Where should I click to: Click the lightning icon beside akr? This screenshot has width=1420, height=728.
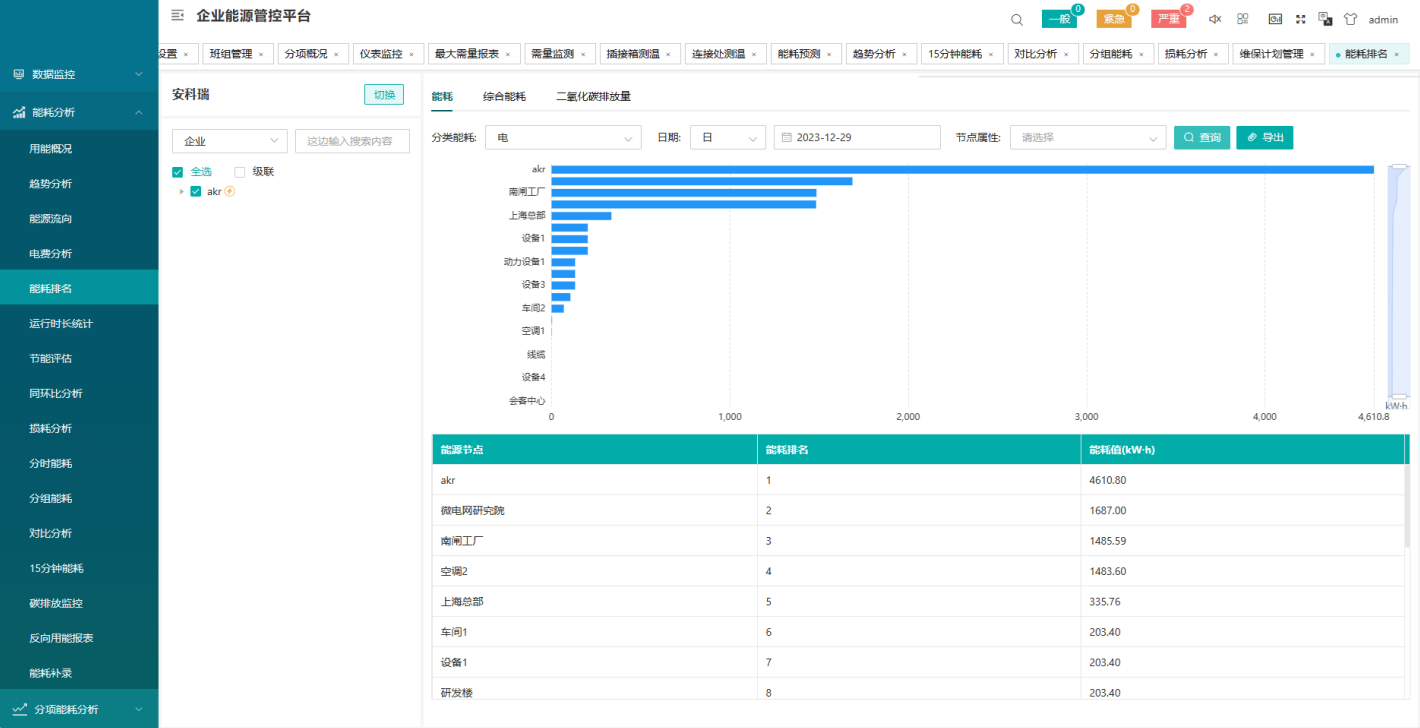coord(230,191)
